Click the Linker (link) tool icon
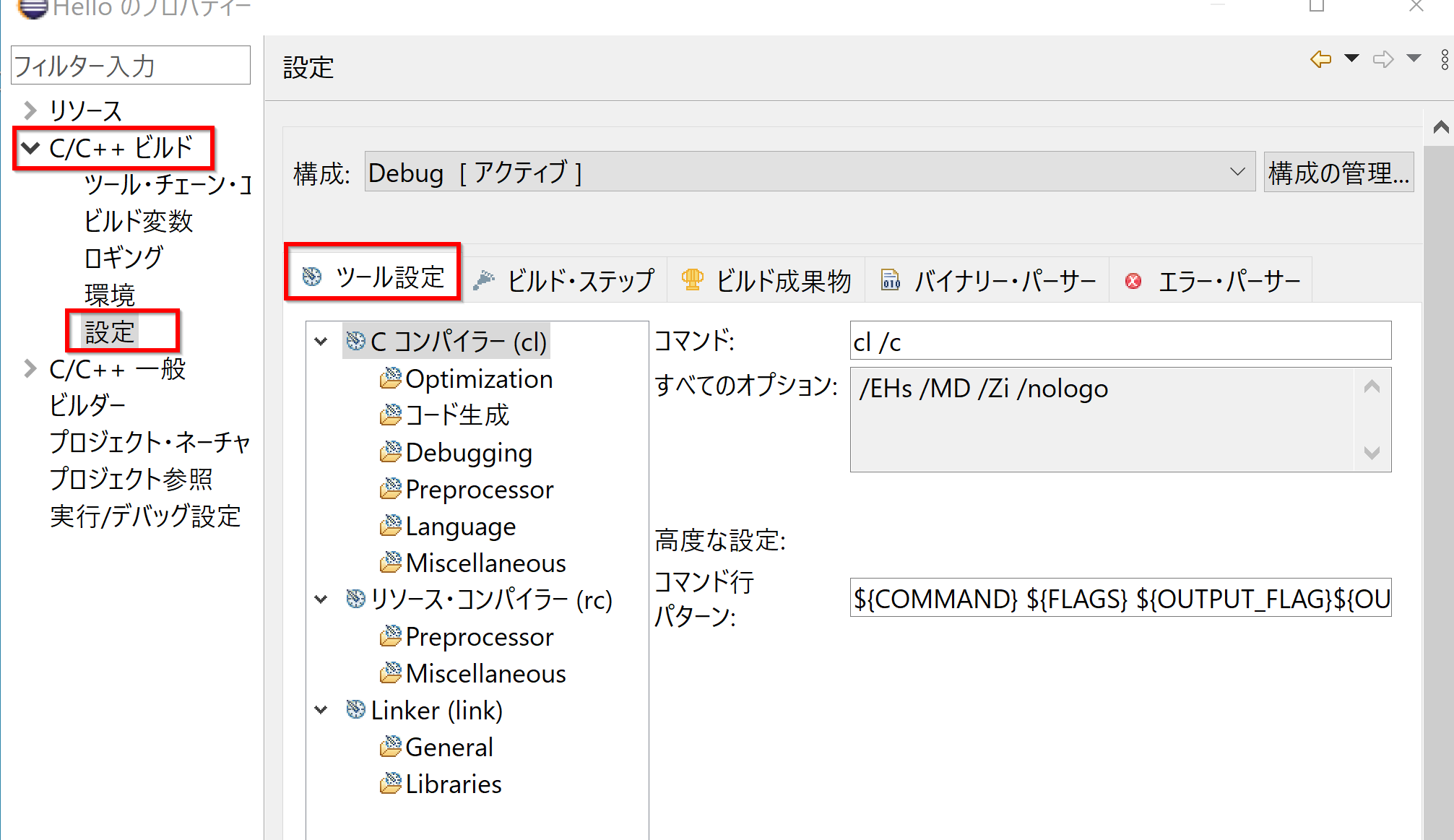Screen dimensions: 1454x840 [355, 710]
